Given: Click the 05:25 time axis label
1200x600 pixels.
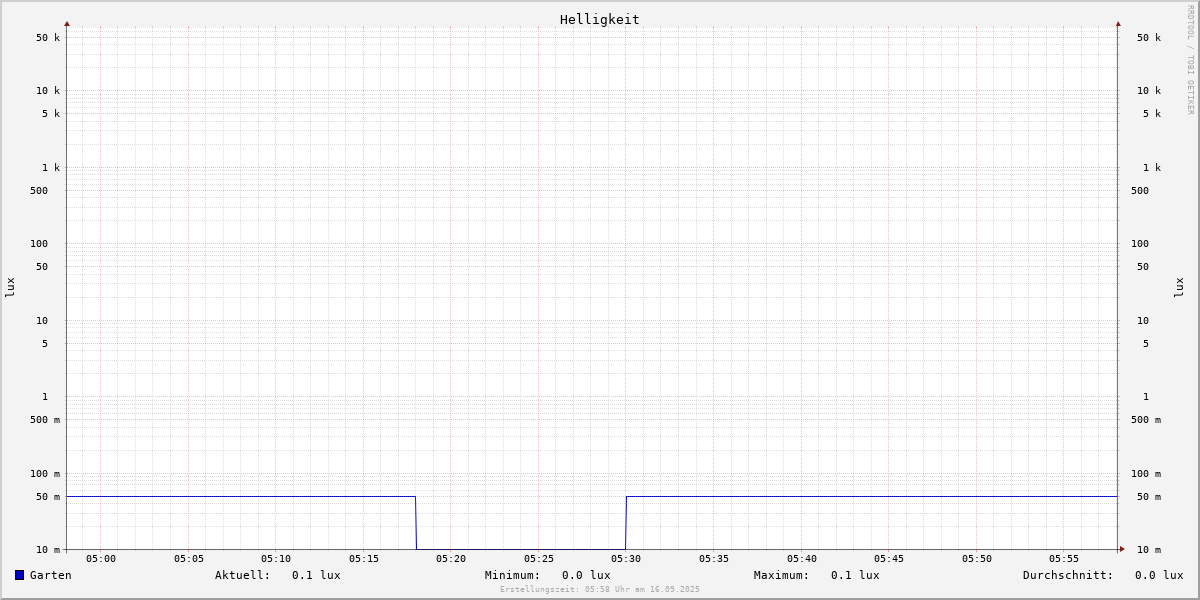Looking at the screenshot, I should point(539,559).
